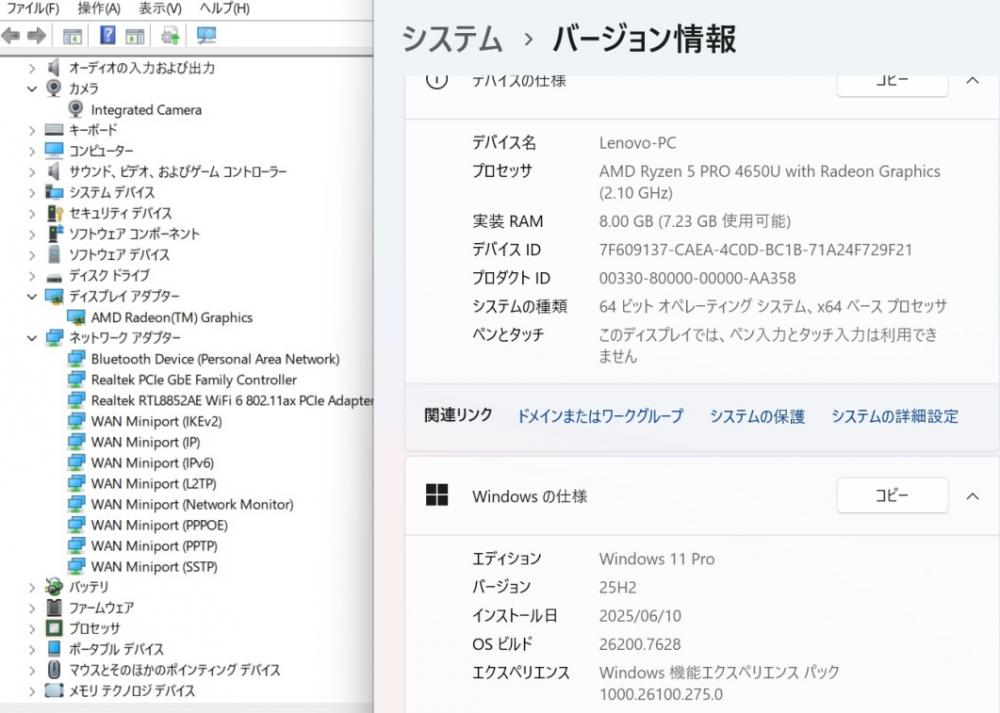Open the ドメインまたはワークグループ link
This screenshot has width=1000, height=713.
[x=600, y=416]
